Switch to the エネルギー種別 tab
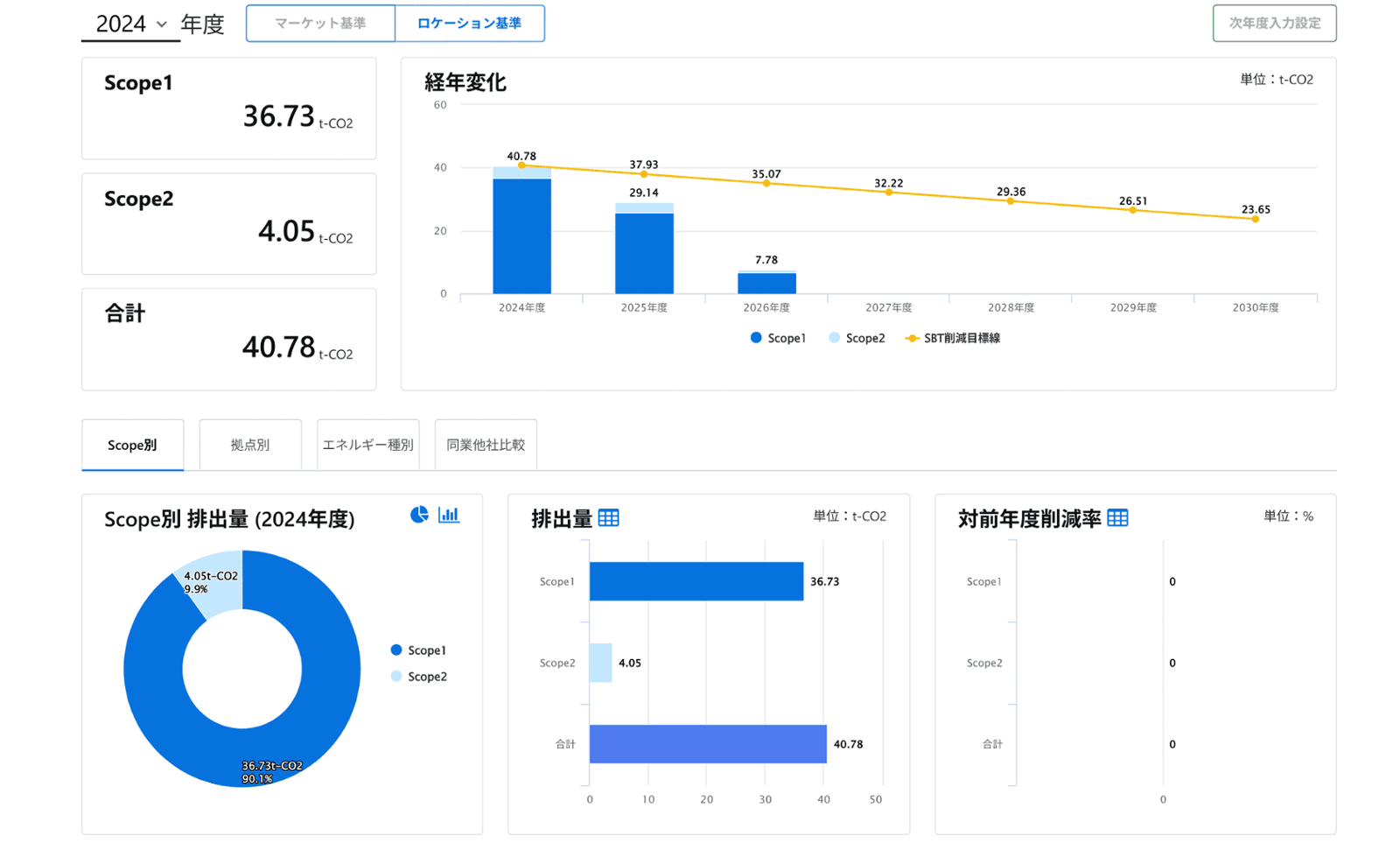This screenshot has width=1400, height=864. click(x=367, y=445)
